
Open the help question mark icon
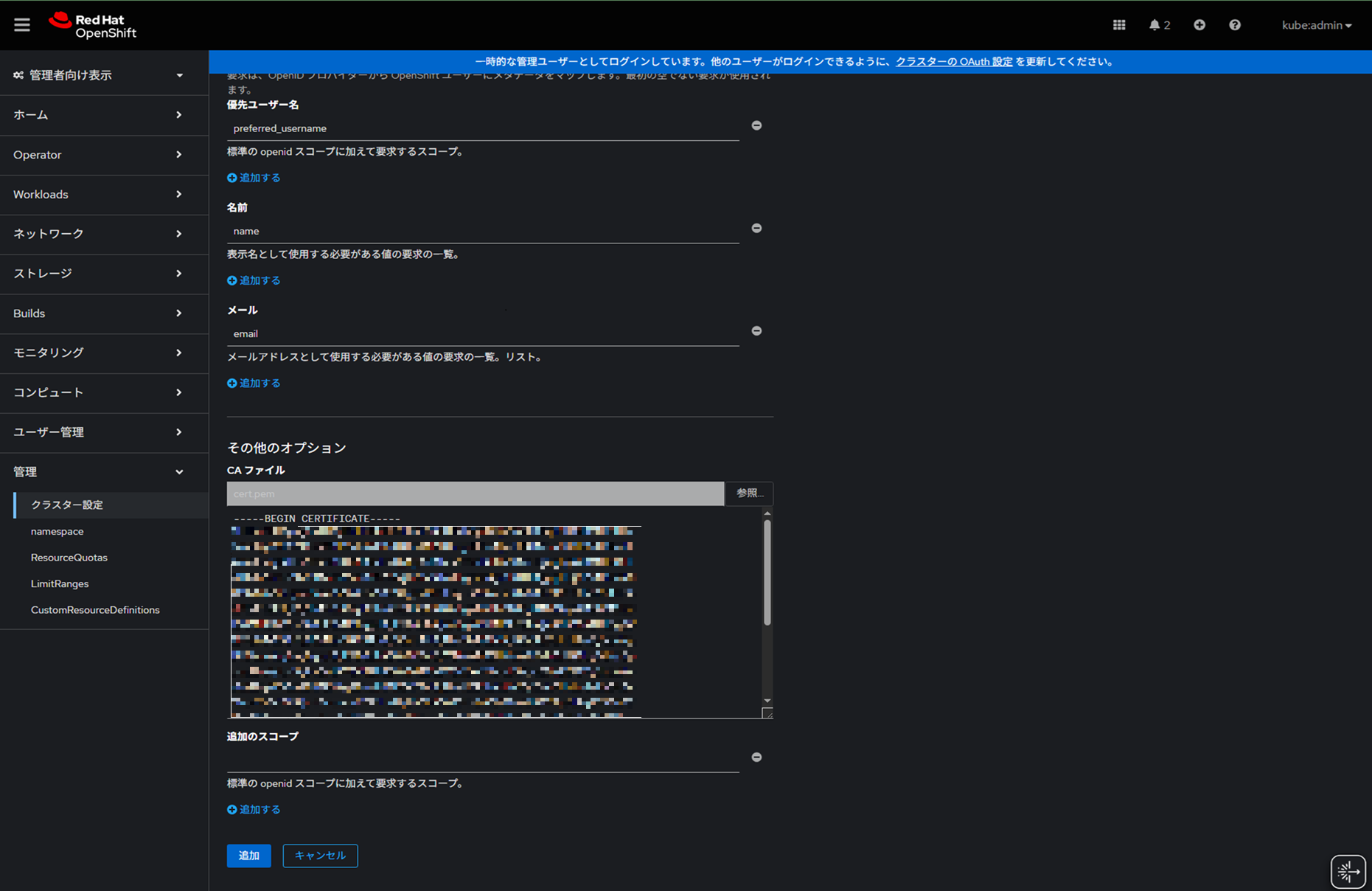click(x=1235, y=25)
